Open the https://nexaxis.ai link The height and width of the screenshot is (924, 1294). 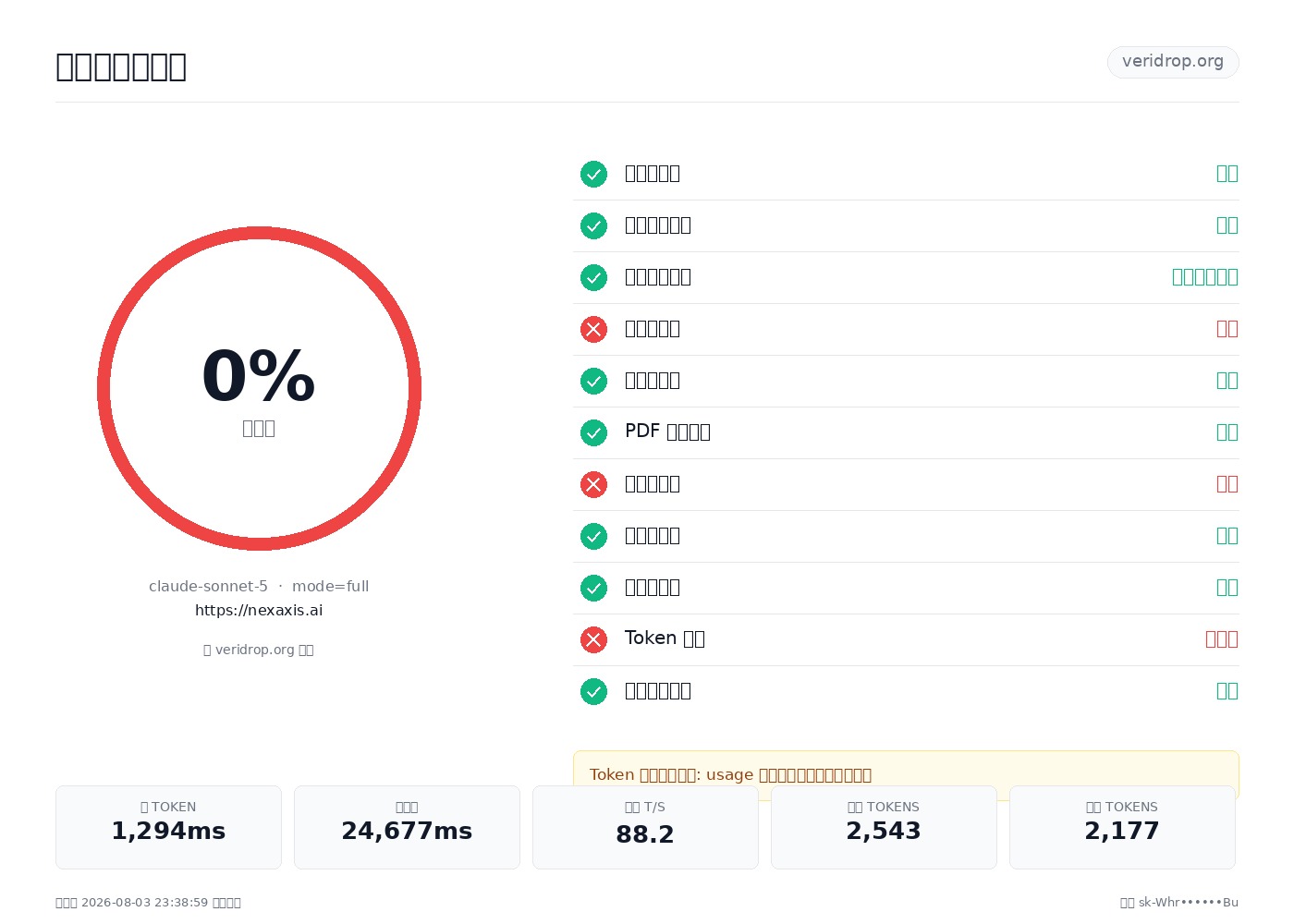259,610
